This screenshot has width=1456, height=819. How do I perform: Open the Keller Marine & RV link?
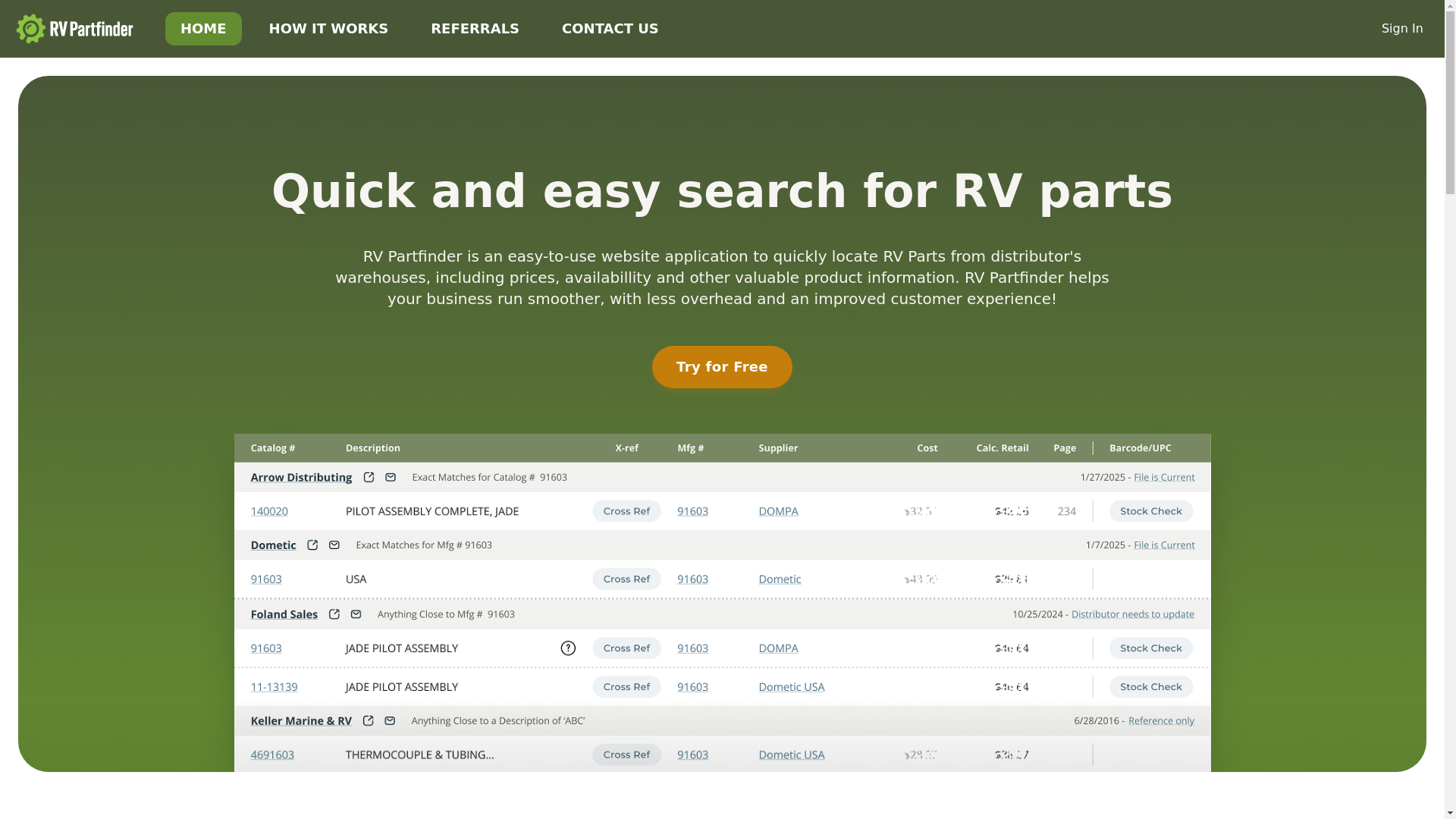301,720
